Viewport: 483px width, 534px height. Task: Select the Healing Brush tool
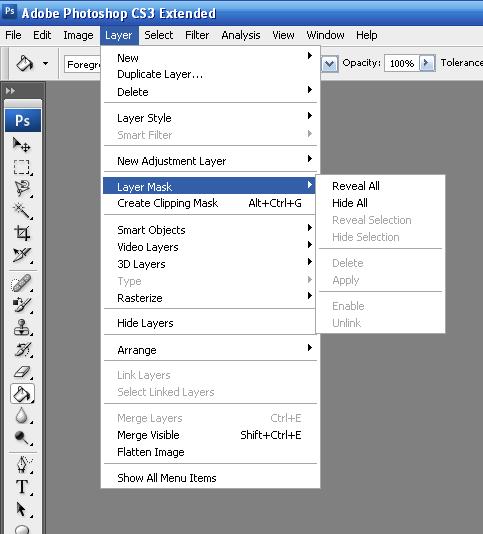[22, 283]
